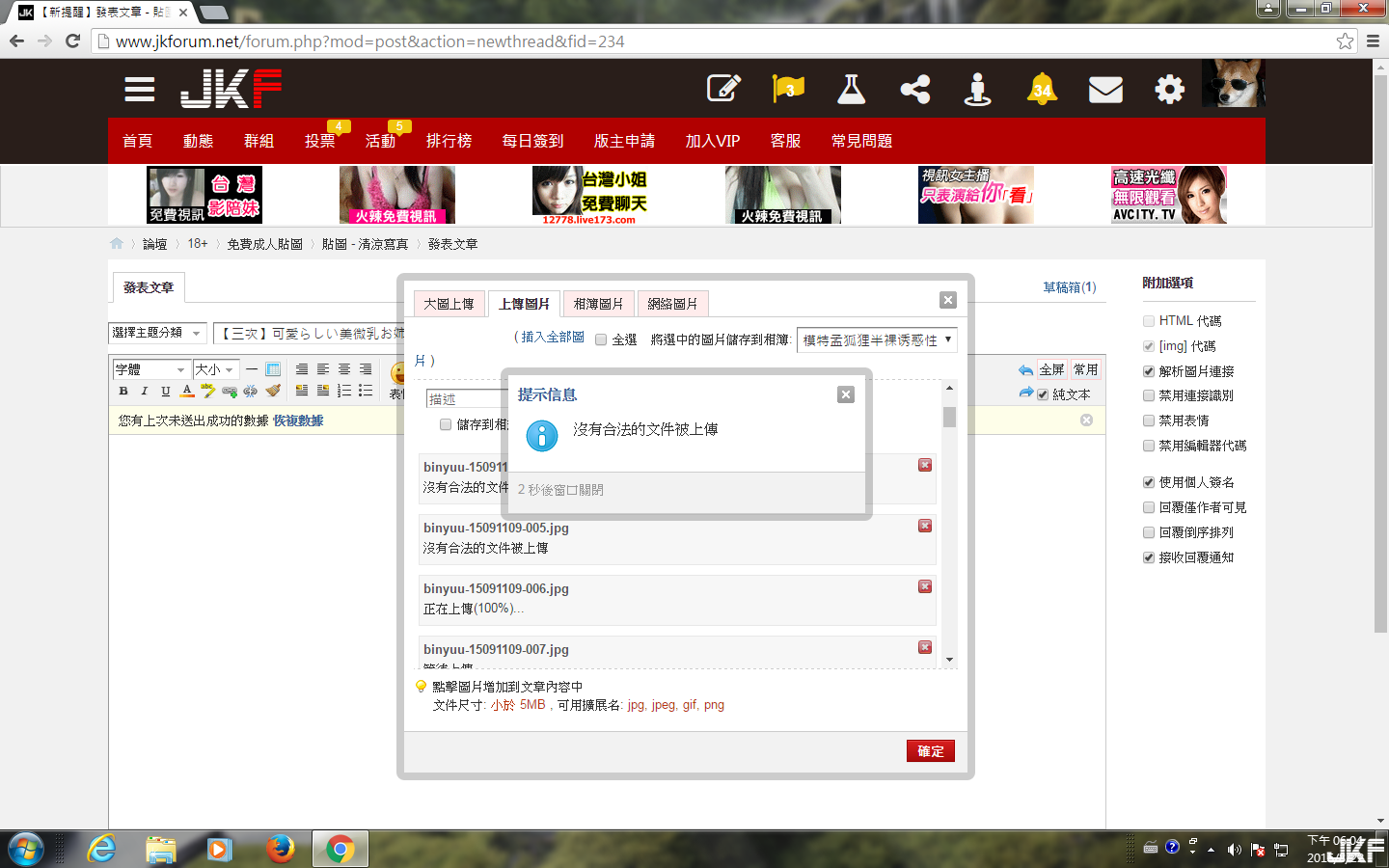Close the 提示信息 message popup
This screenshot has width=1389, height=868.
click(x=846, y=394)
